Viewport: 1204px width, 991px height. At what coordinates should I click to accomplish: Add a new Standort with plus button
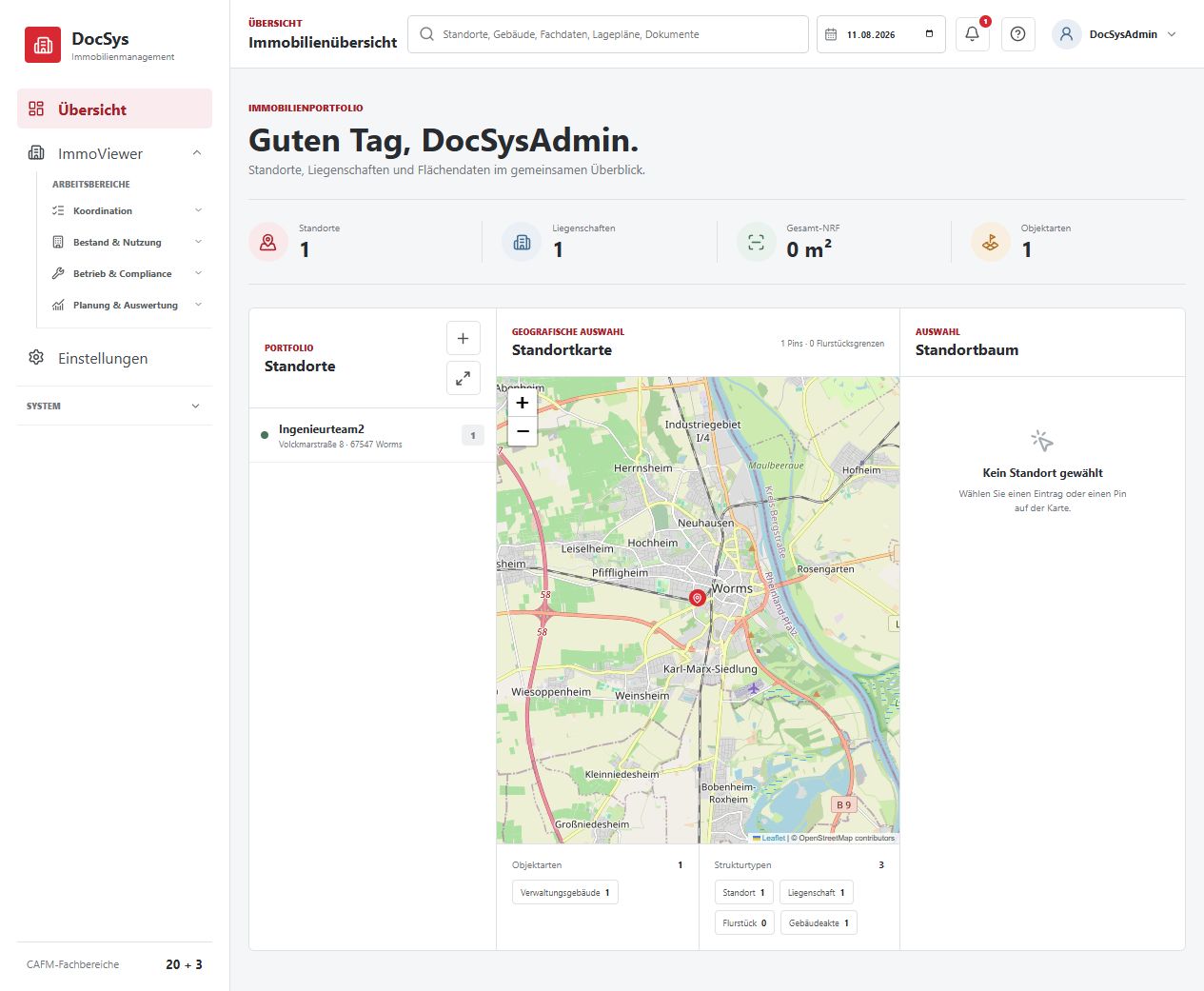tap(463, 338)
